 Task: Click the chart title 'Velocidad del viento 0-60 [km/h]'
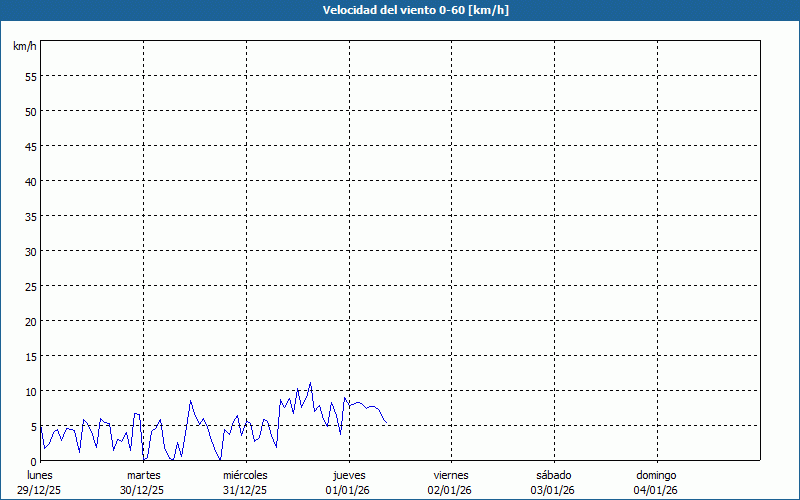(x=400, y=11)
